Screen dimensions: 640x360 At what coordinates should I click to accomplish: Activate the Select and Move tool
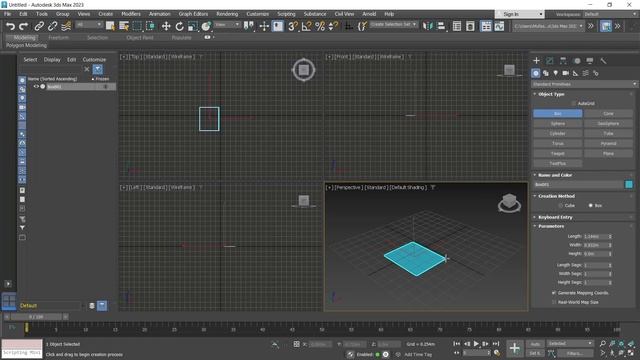[x=166, y=27]
